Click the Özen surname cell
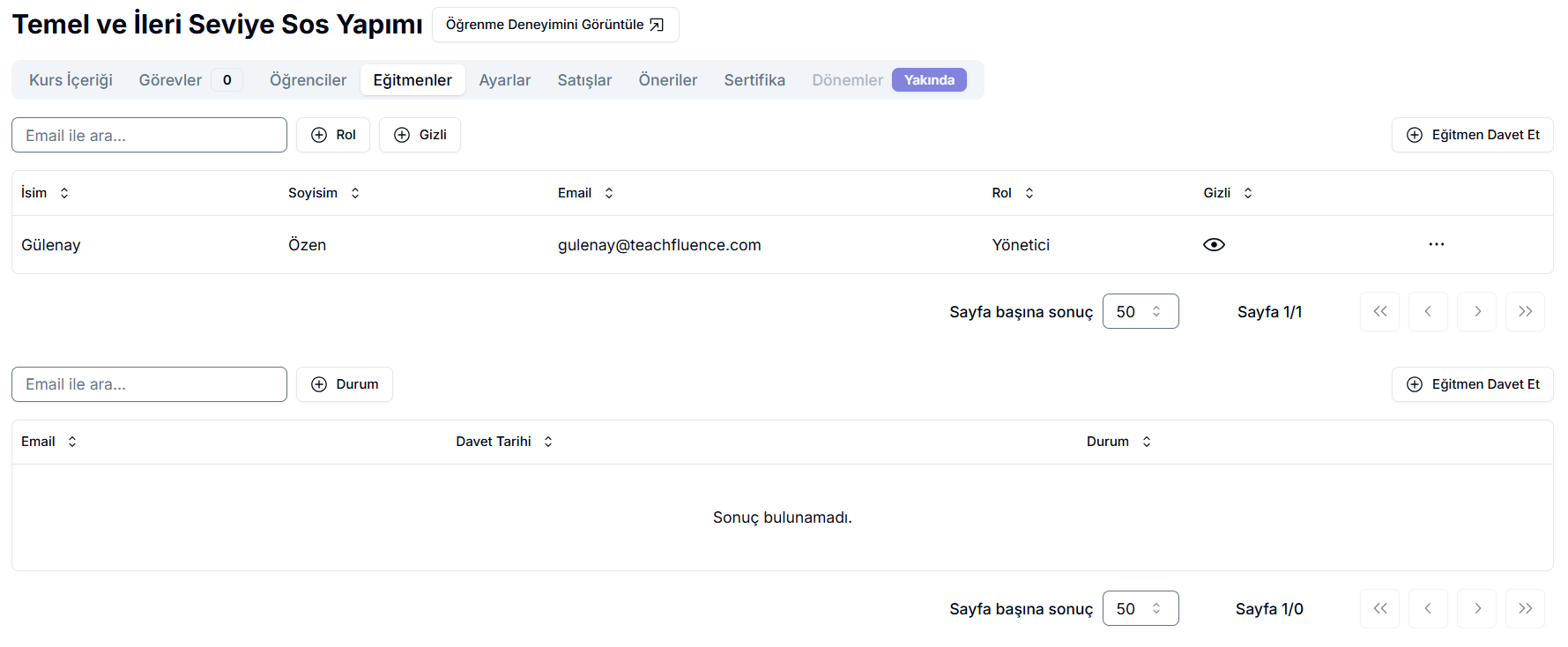Viewport: 1568px width, 647px height. click(307, 245)
